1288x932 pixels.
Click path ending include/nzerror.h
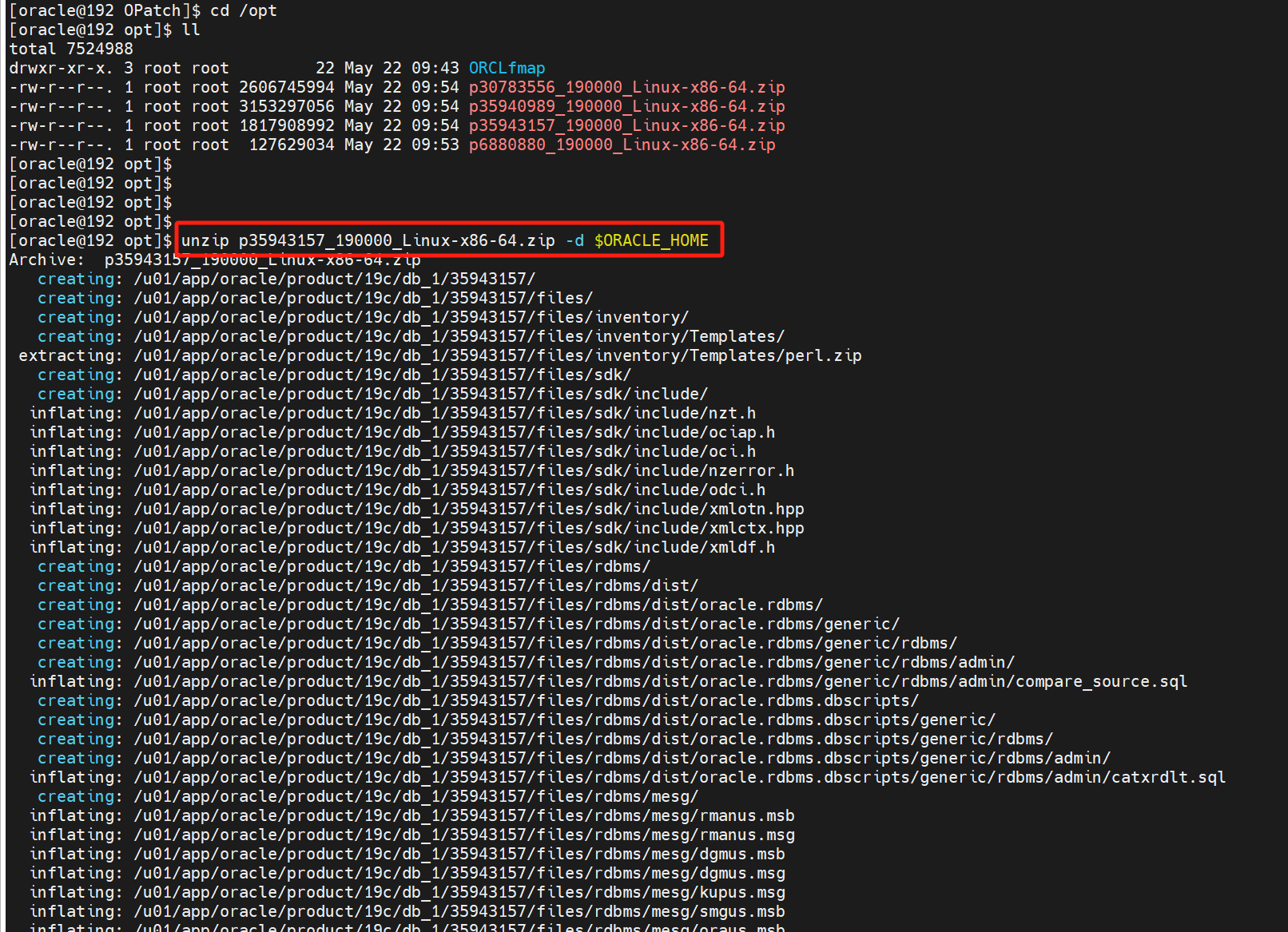click(464, 470)
